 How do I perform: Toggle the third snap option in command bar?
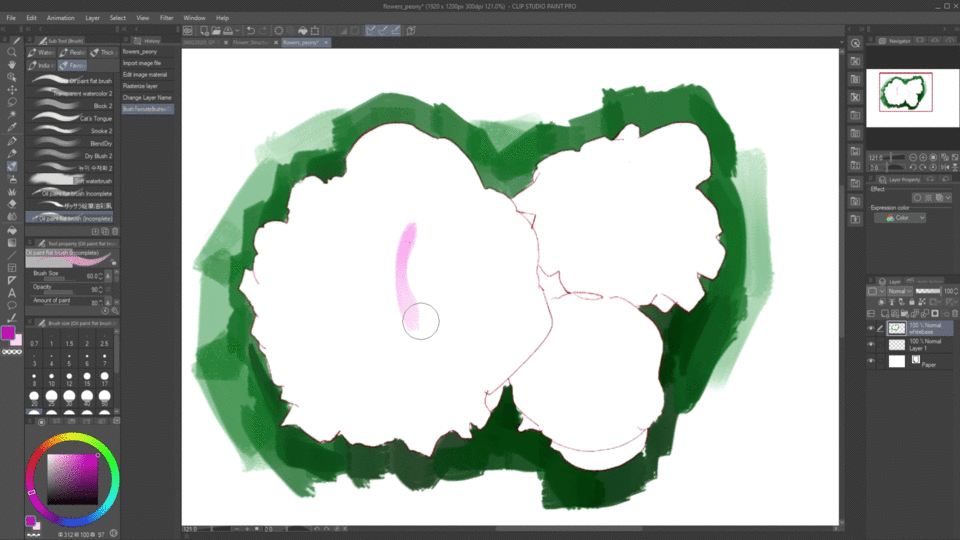pyautogui.click(x=395, y=30)
